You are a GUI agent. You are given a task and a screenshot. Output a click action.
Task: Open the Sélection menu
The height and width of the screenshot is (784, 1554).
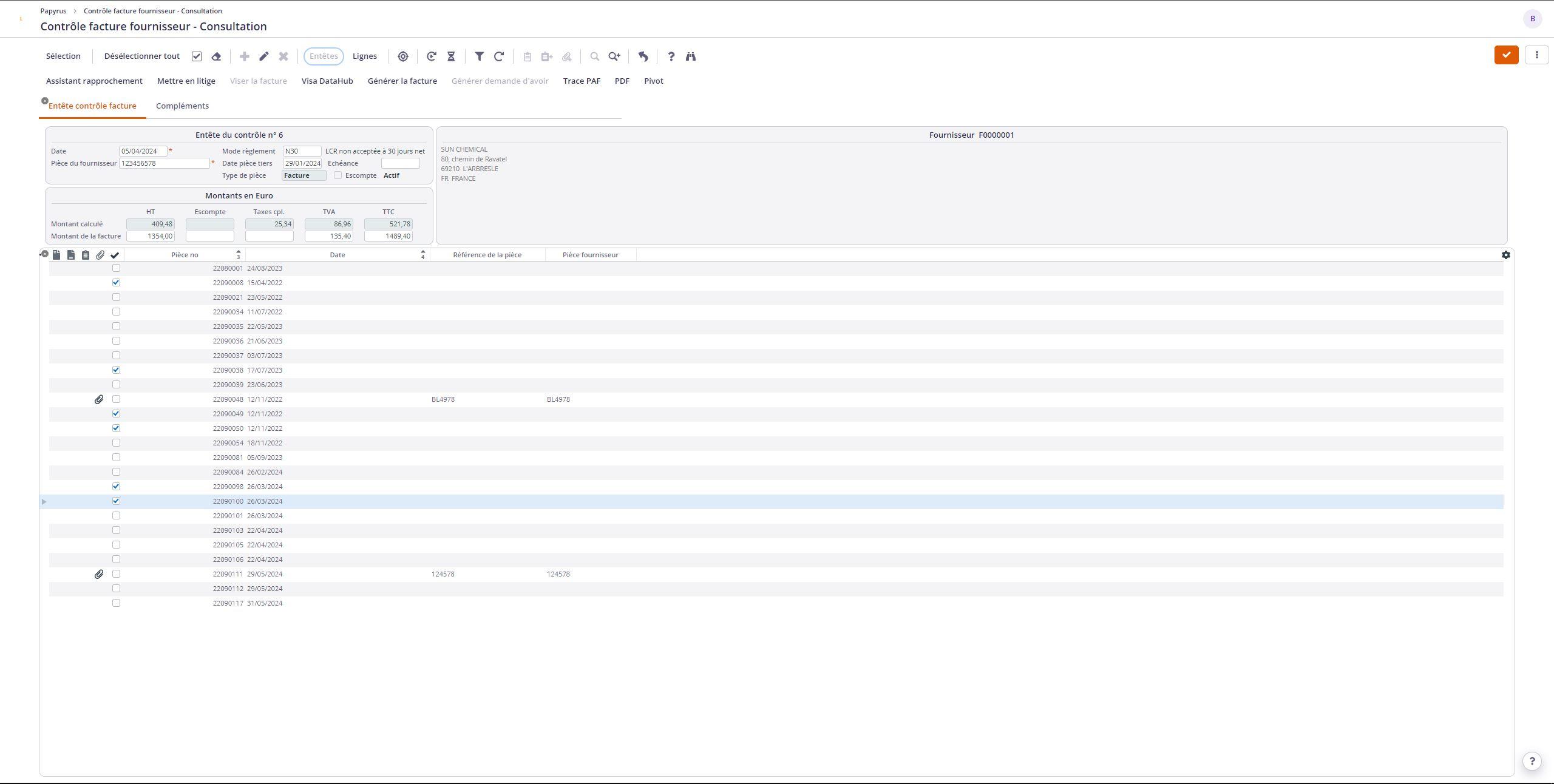click(63, 56)
